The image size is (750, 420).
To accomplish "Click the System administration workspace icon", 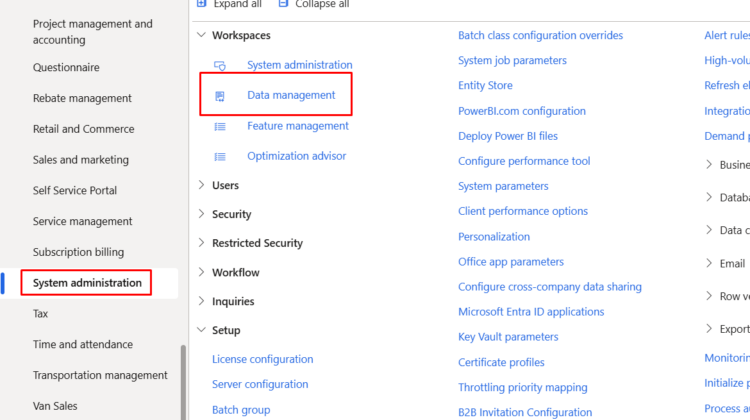I will coord(220,65).
